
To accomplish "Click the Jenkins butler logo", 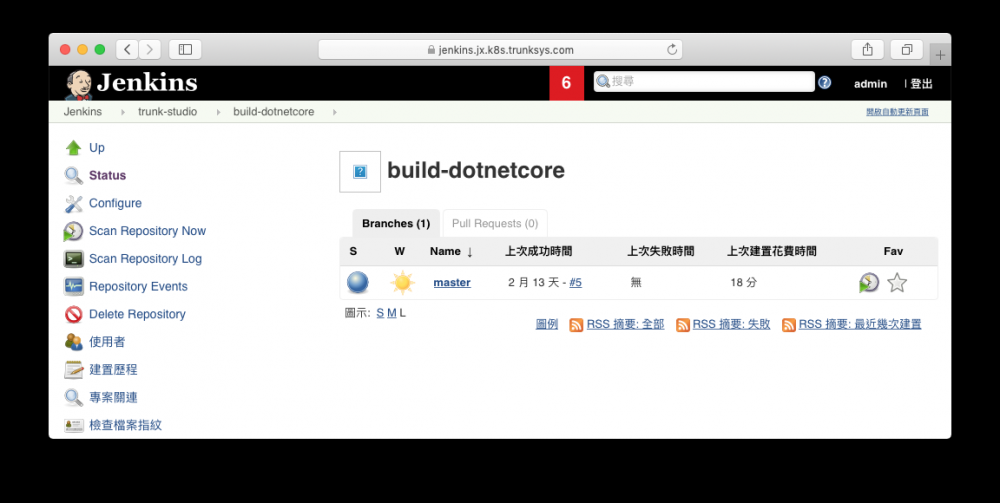I will tap(78, 85).
